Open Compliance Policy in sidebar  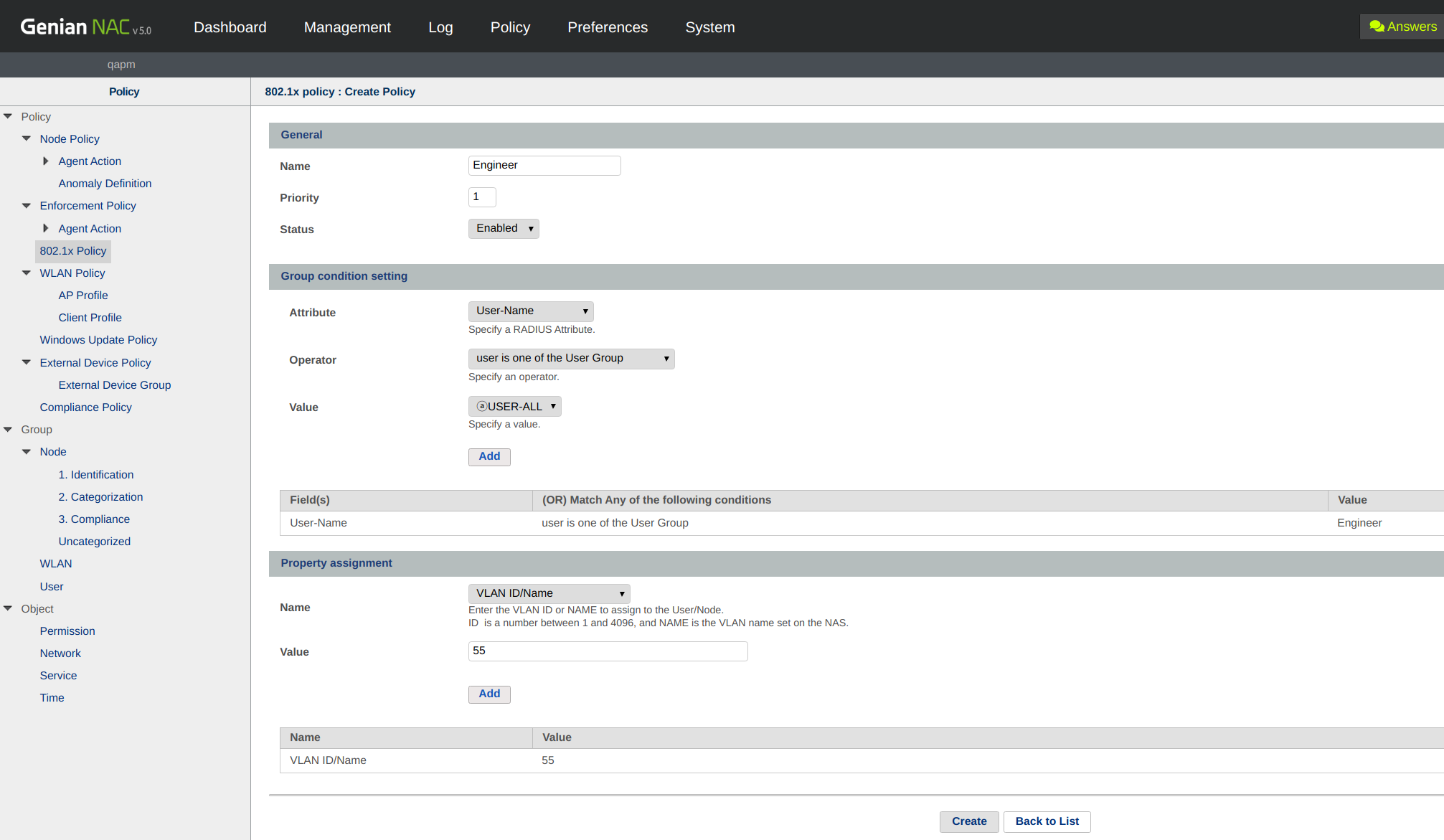pos(85,407)
